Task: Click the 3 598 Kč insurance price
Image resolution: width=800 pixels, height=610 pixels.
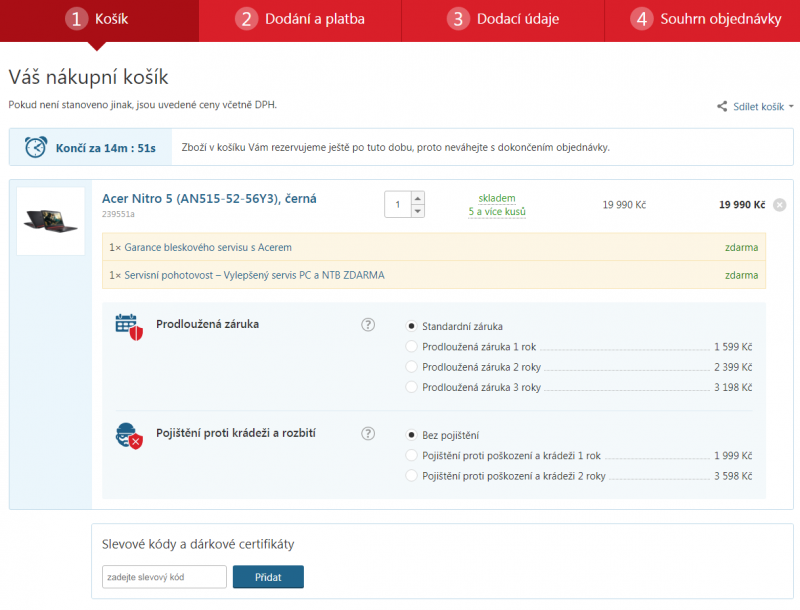Action: point(733,476)
